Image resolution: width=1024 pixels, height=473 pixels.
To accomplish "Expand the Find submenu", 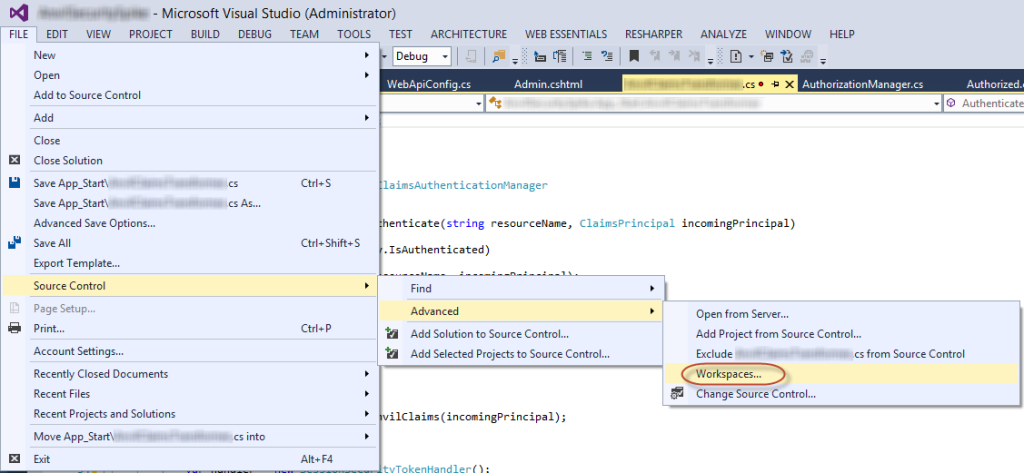I will tap(651, 288).
